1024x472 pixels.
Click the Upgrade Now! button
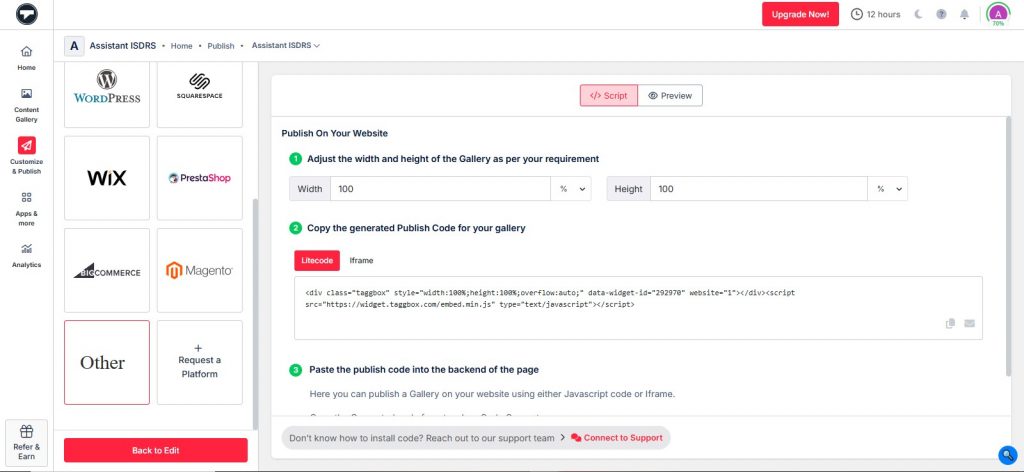[800, 14]
